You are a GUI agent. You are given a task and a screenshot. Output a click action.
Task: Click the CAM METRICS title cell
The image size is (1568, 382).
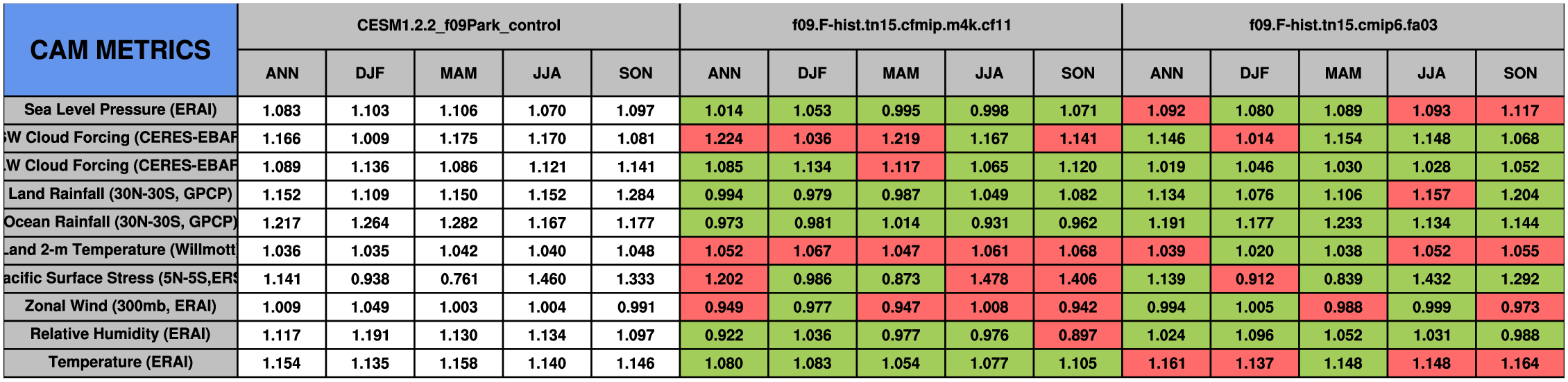pos(121,50)
